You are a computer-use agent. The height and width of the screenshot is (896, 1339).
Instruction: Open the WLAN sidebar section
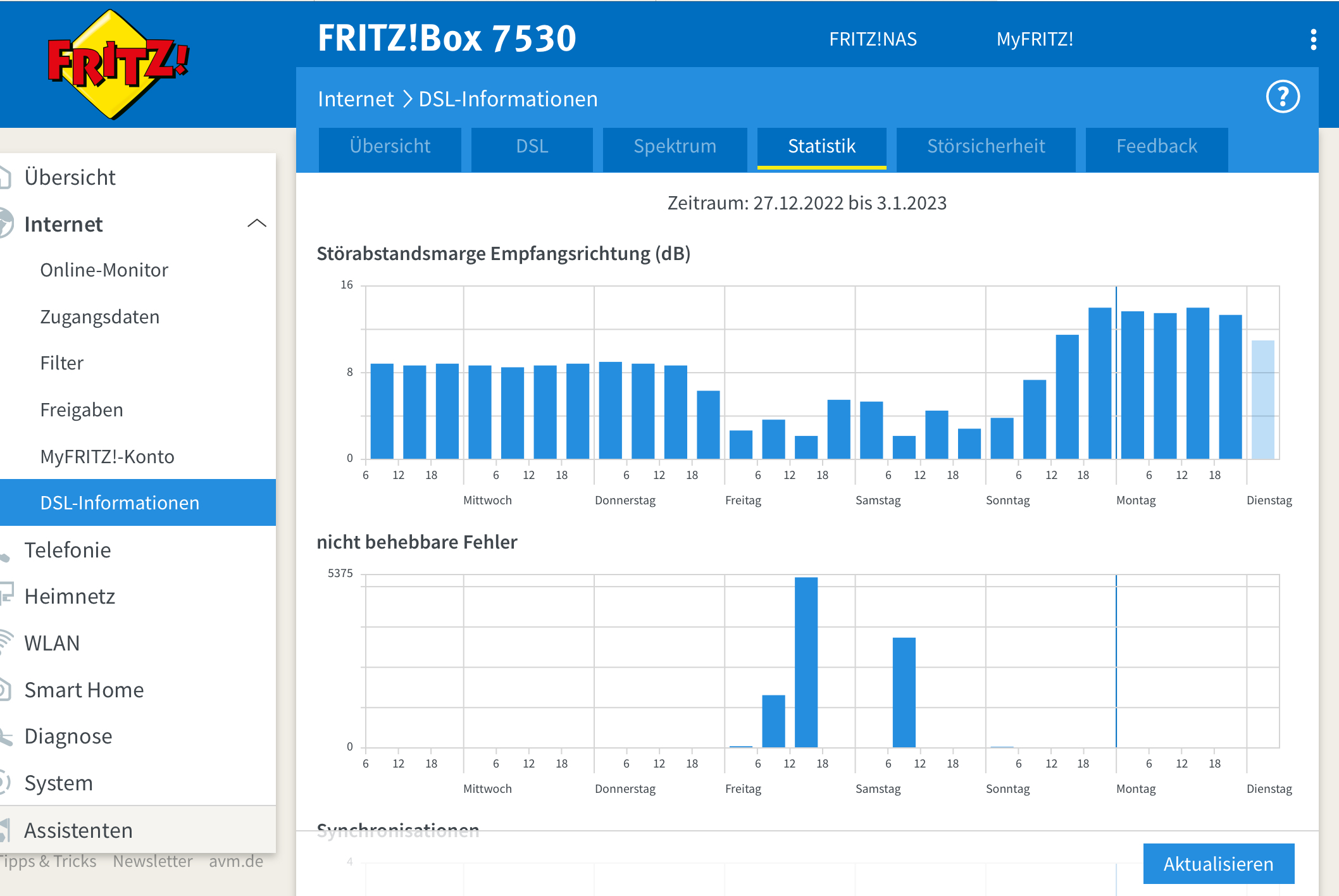click(x=52, y=643)
